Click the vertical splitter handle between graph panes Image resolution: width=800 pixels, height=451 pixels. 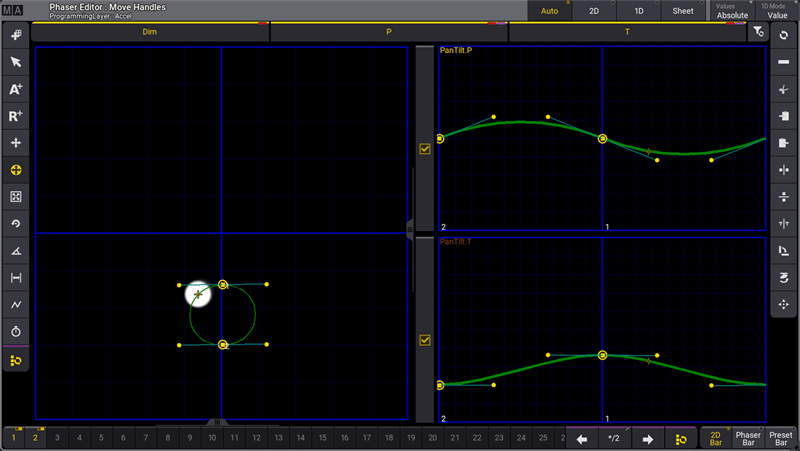[x=410, y=228]
